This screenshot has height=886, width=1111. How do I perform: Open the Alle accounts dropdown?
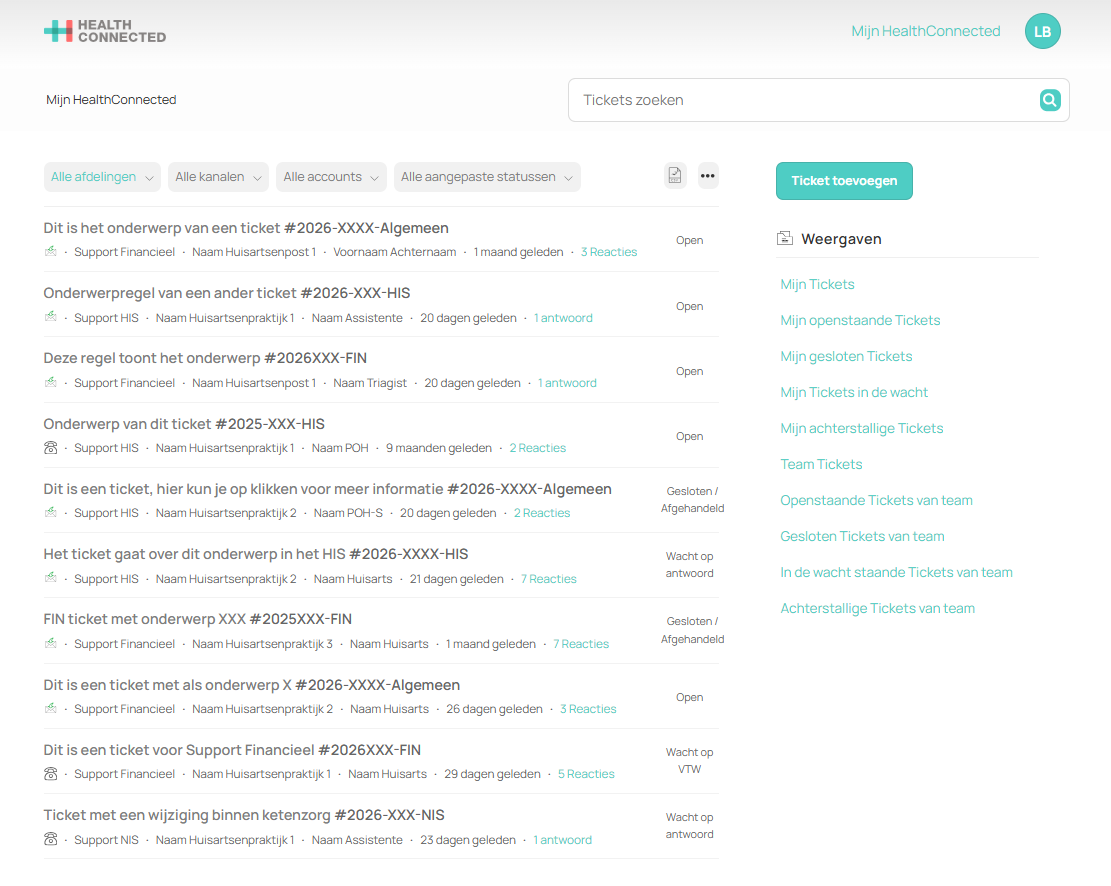pyautogui.click(x=331, y=177)
